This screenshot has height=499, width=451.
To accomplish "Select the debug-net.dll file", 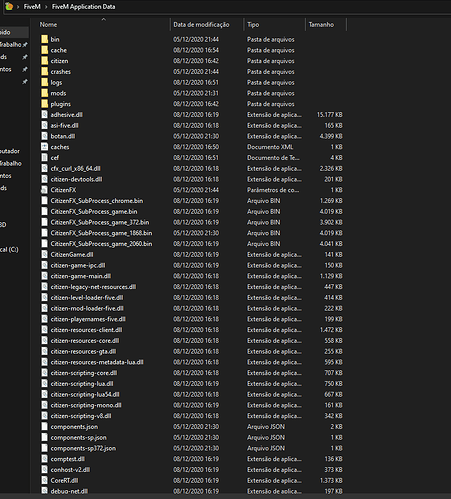I will point(69,491).
